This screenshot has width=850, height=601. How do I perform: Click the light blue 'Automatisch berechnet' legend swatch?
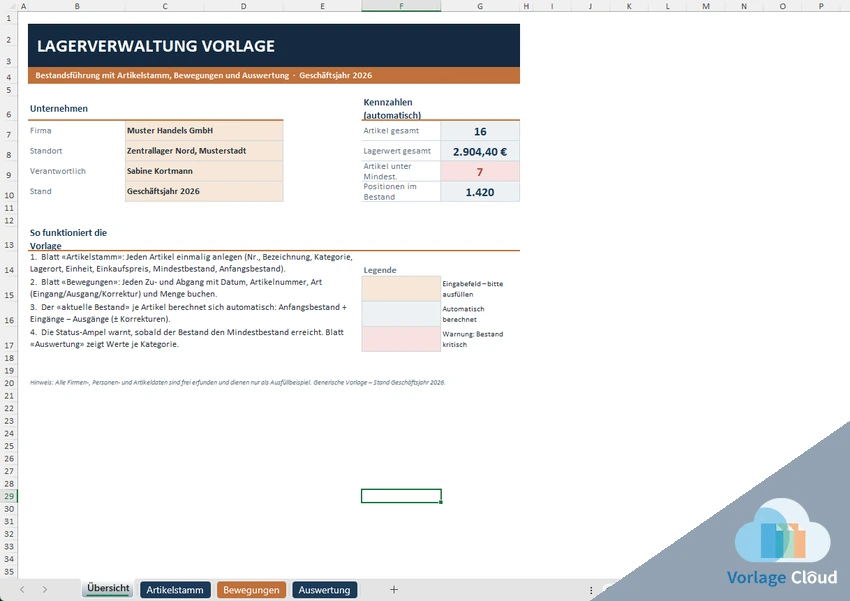click(401, 314)
